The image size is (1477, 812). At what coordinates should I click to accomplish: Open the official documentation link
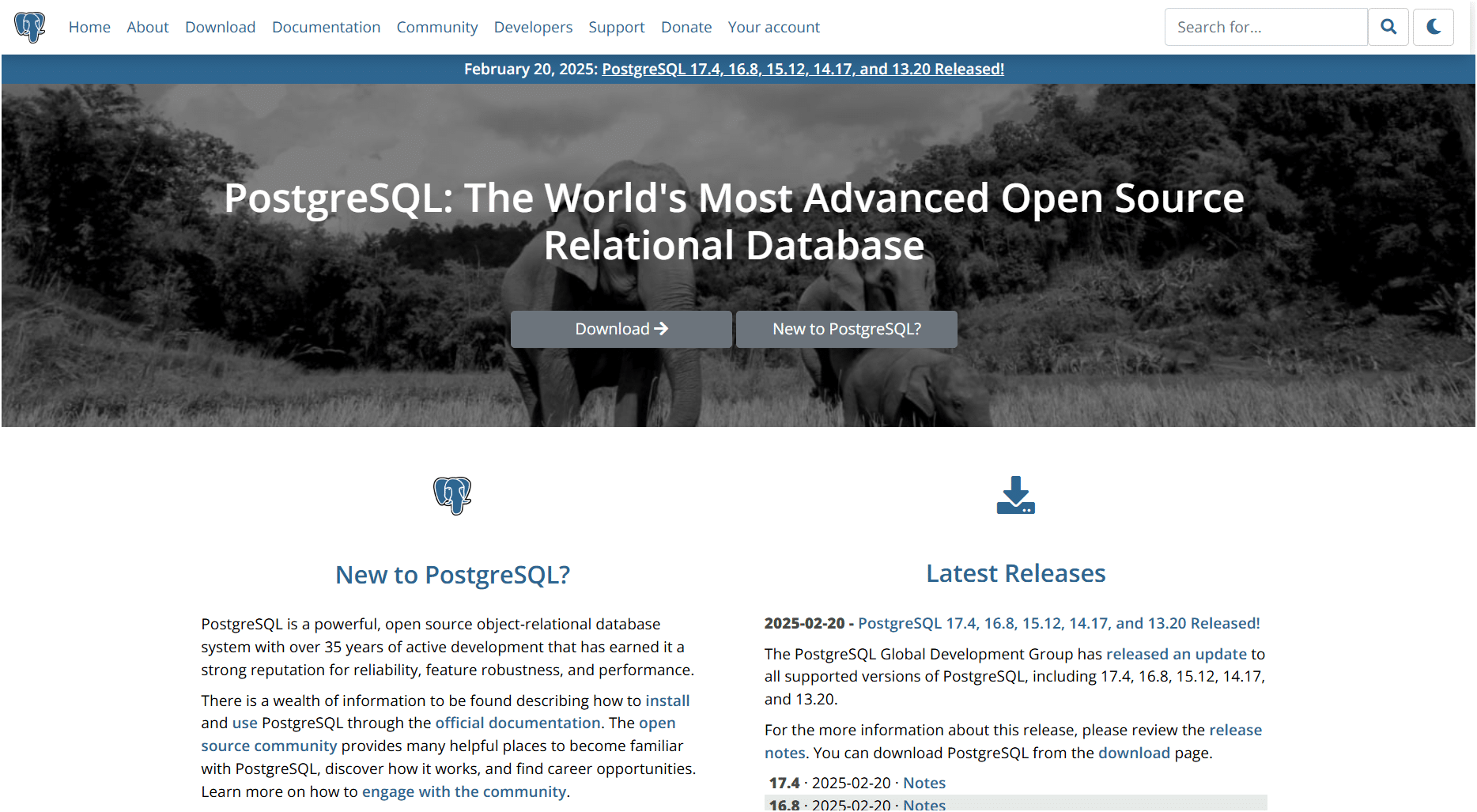(x=518, y=722)
